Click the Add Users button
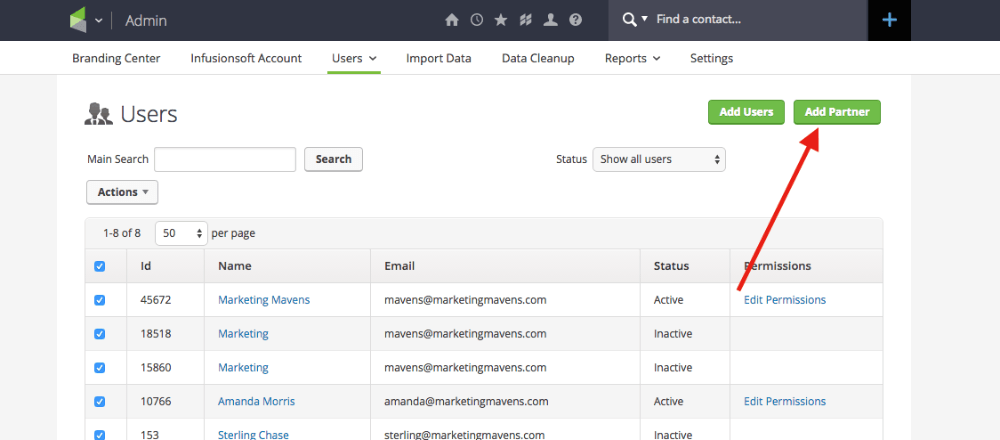The image size is (1000, 440). pyautogui.click(x=746, y=112)
